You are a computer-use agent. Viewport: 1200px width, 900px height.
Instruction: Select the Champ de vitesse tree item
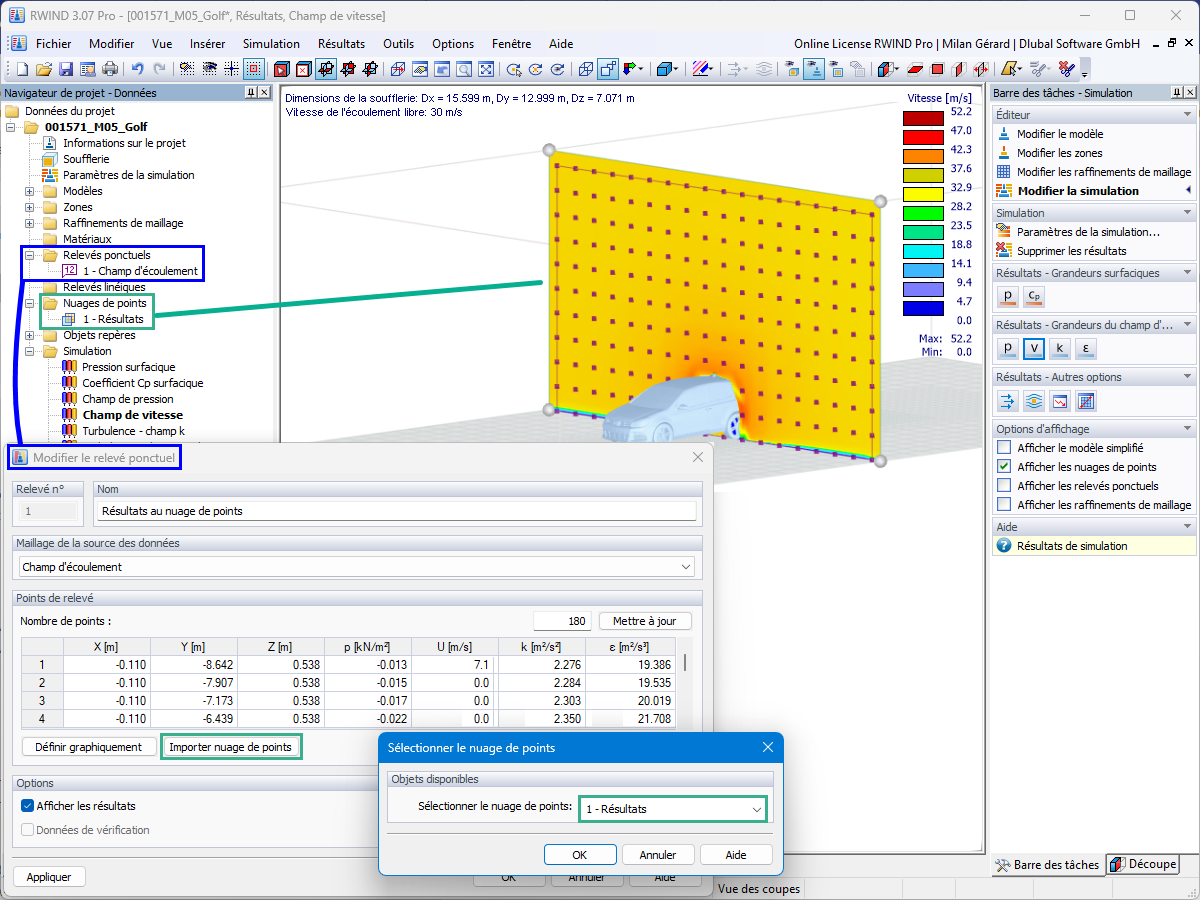pos(132,415)
